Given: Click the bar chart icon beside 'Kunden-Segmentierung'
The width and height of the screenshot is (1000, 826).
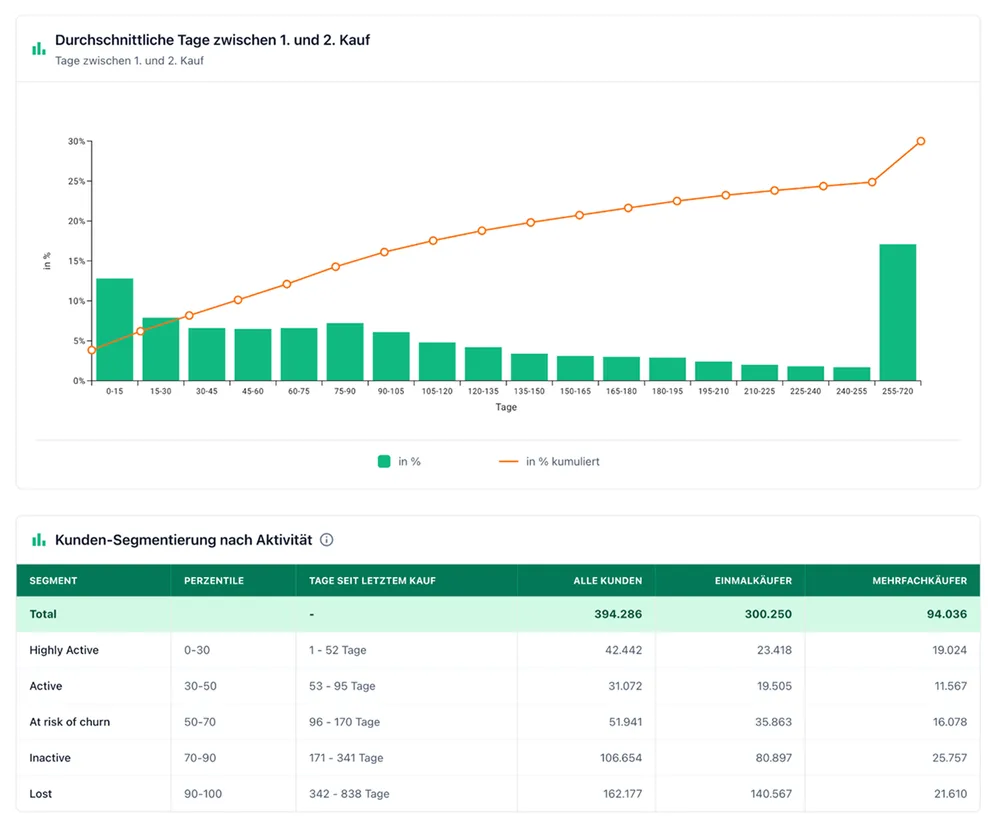Looking at the screenshot, I should pyautogui.click(x=39, y=540).
